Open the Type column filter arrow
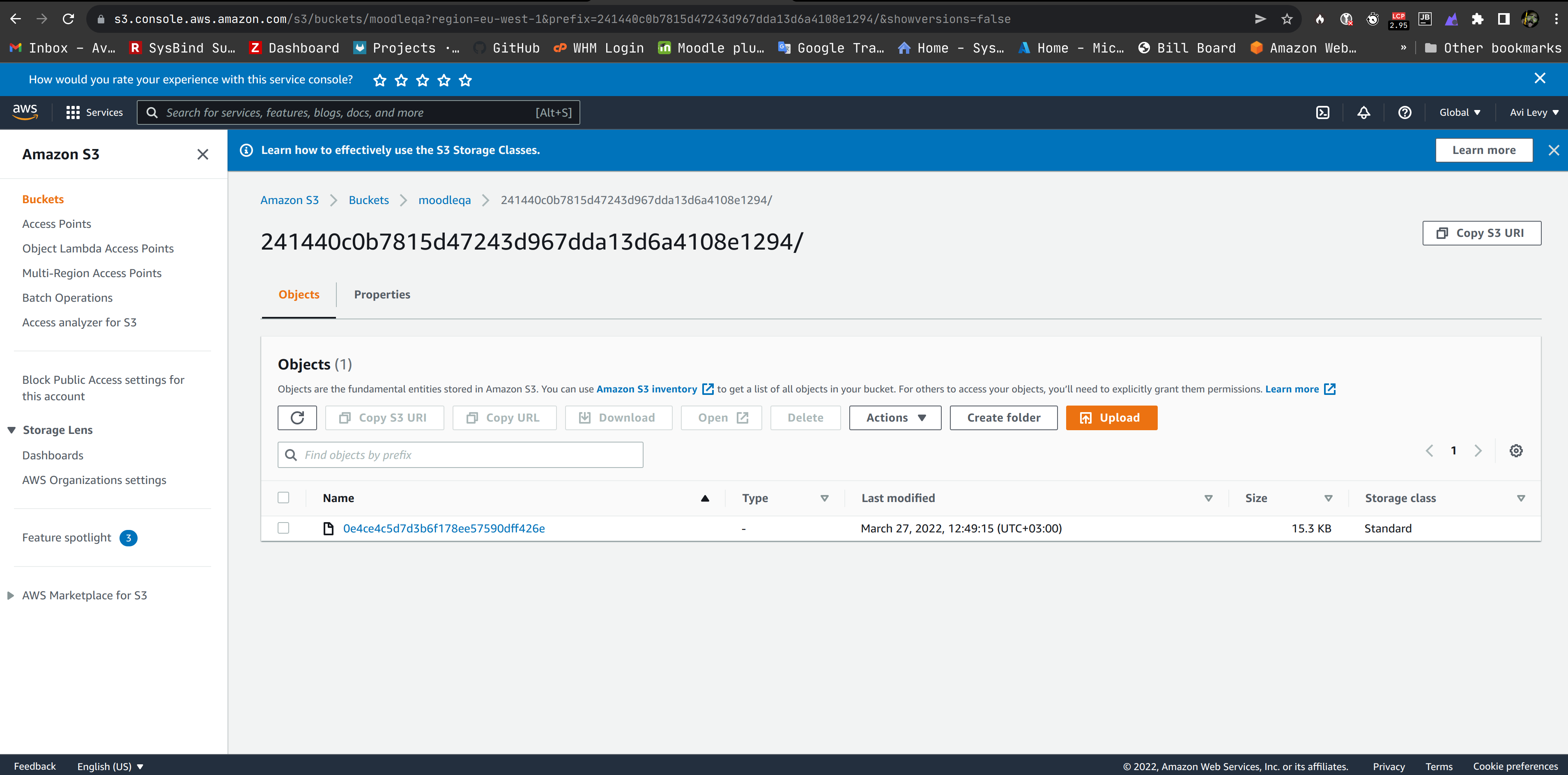 point(824,498)
